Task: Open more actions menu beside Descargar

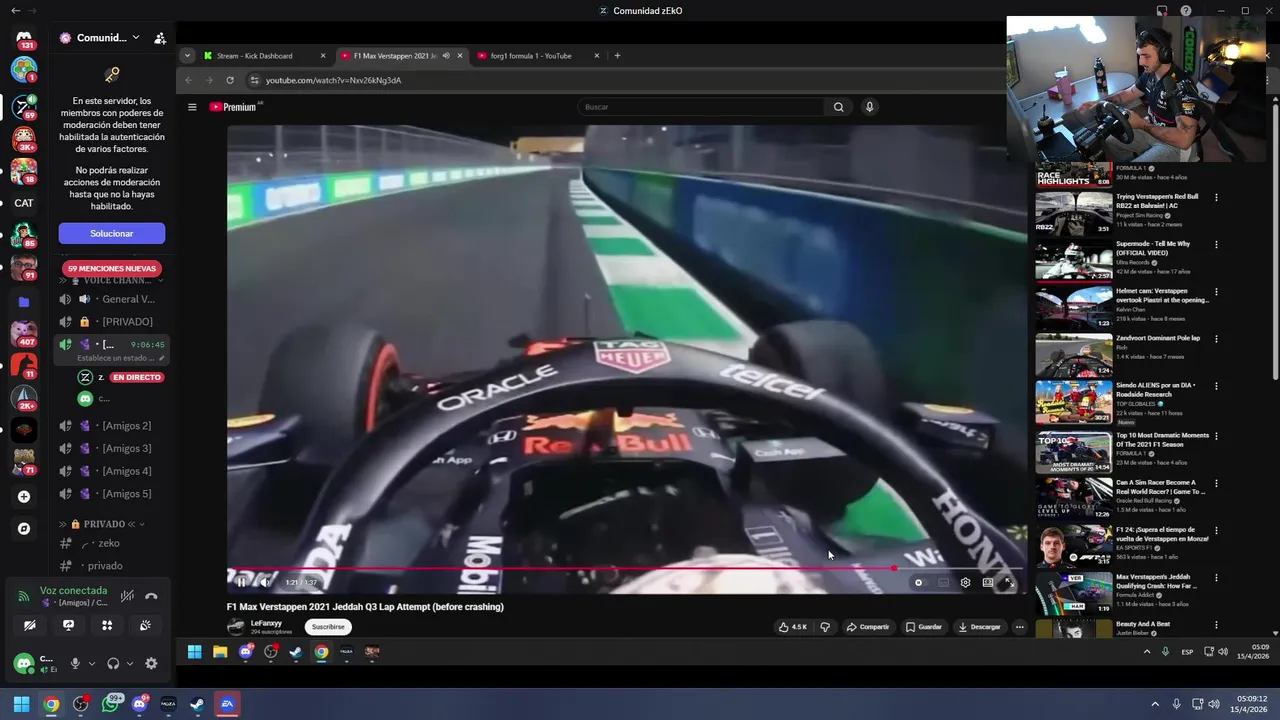Action: tap(1019, 627)
